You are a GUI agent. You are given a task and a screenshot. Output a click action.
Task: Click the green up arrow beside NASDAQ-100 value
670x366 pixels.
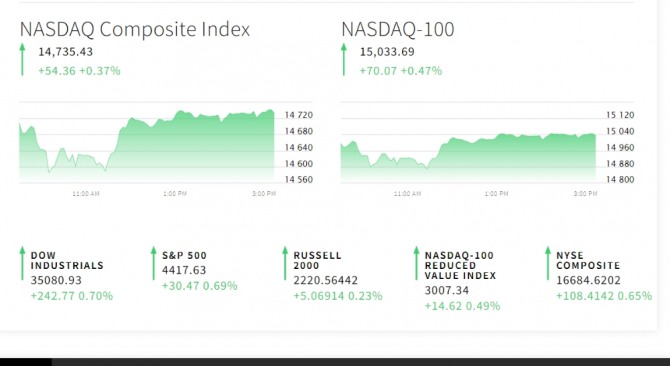344,60
